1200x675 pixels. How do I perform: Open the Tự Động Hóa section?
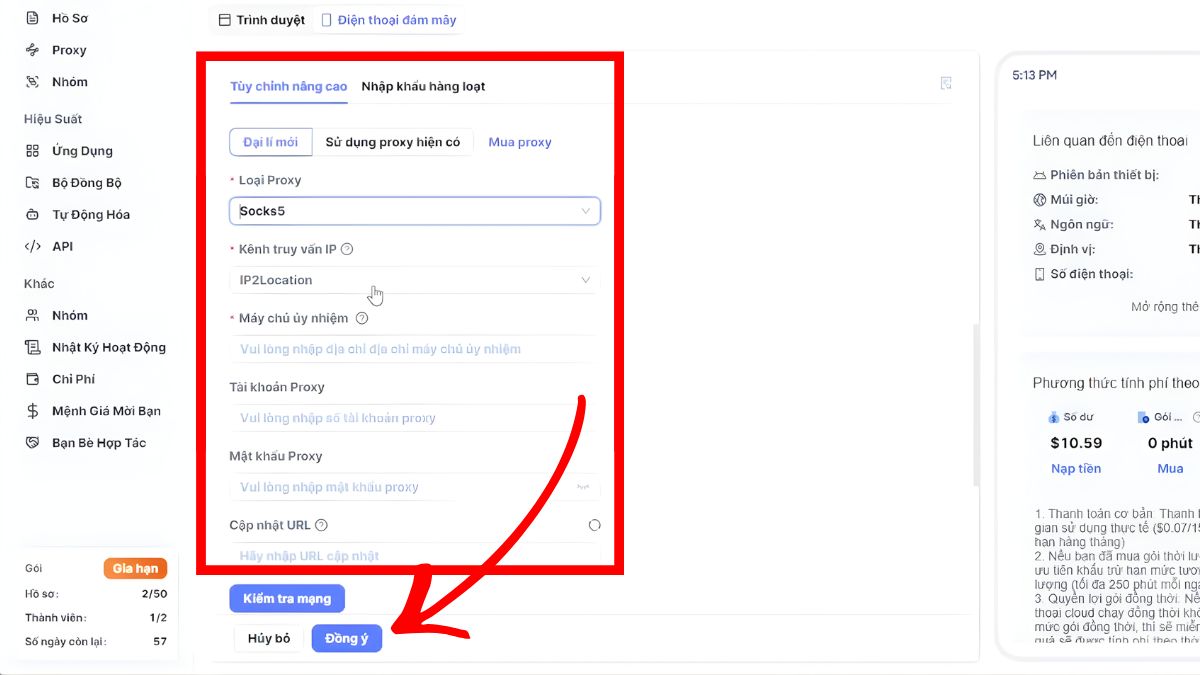[82, 214]
